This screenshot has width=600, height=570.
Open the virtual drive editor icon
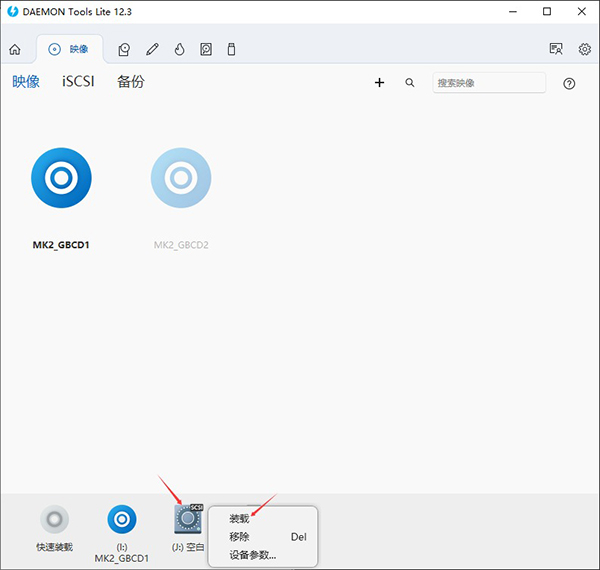click(125, 48)
